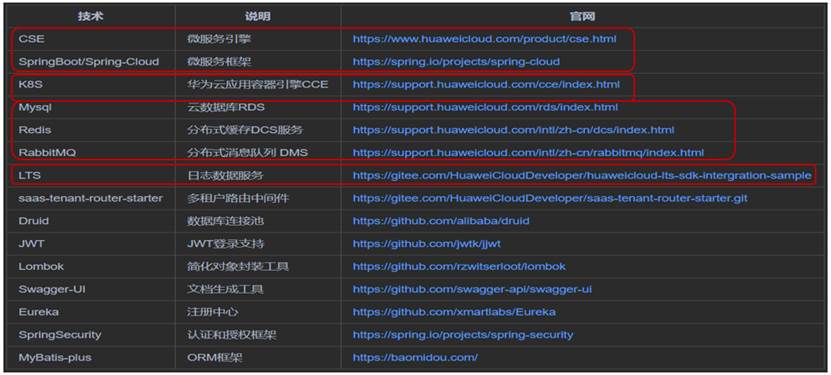This screenshot has height=375, width=831.
Task: Click the 华为云应用容器引擎CCE description
Action: (258, 85)
